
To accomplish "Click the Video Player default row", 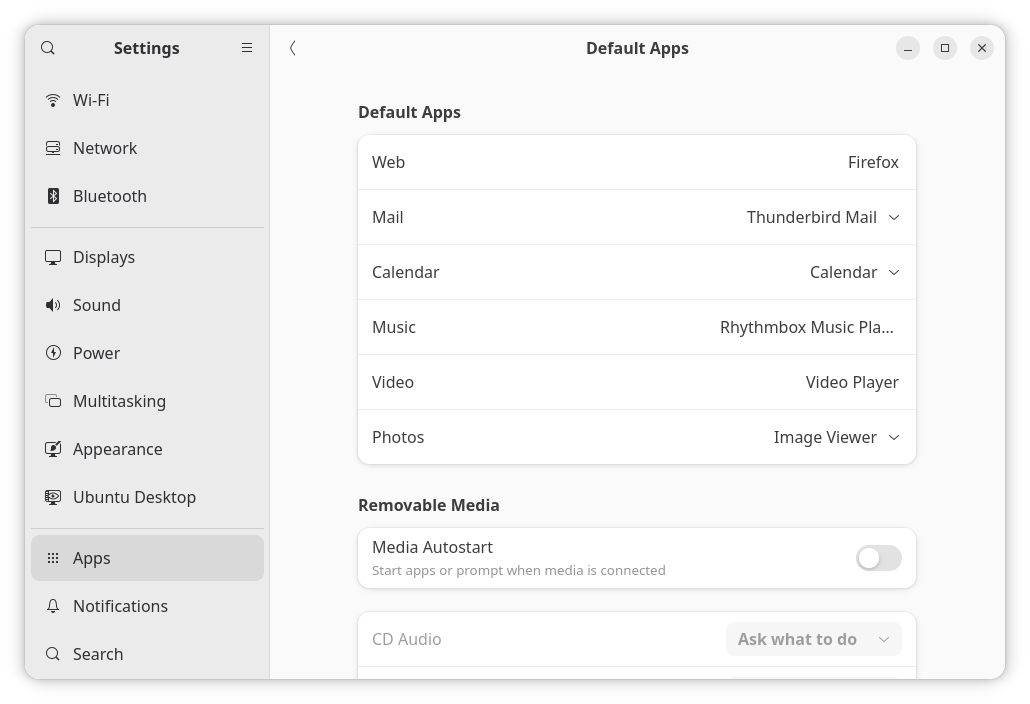I will click(x=636, y=382).
